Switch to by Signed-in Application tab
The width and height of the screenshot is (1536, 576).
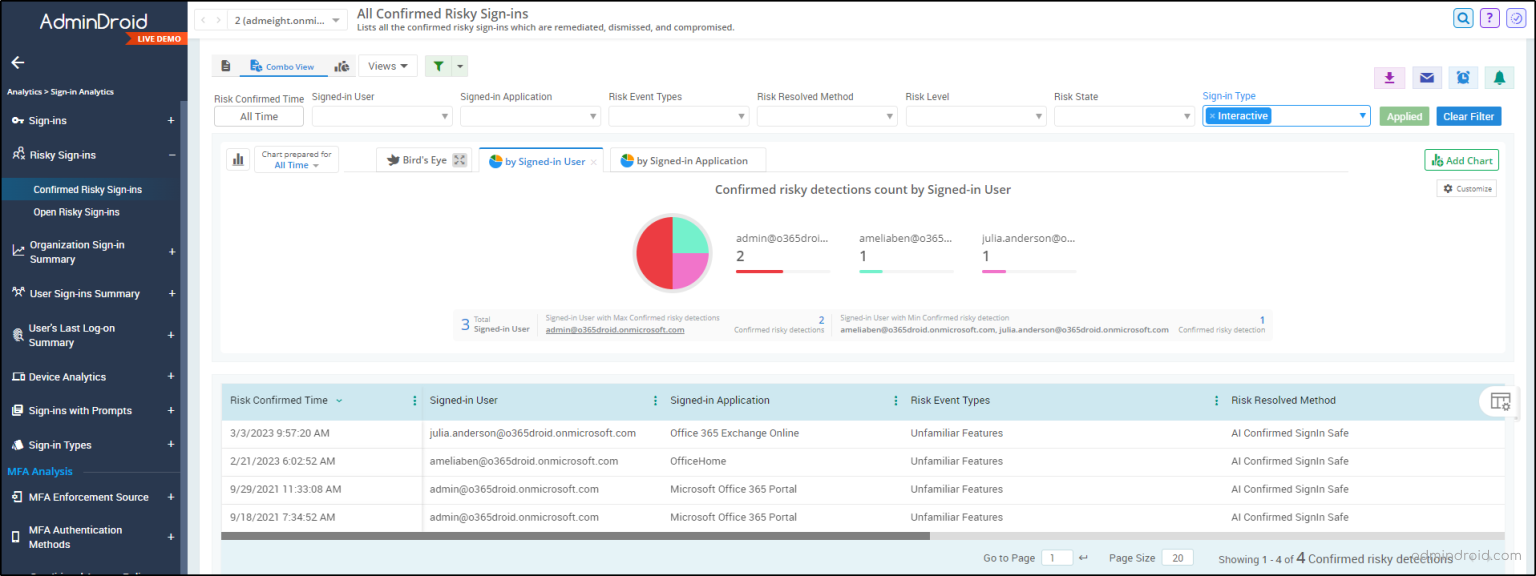click(687, 160)
